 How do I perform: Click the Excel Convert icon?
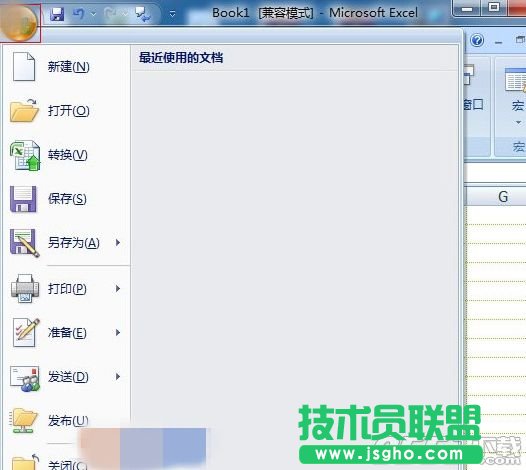[25, 155]
